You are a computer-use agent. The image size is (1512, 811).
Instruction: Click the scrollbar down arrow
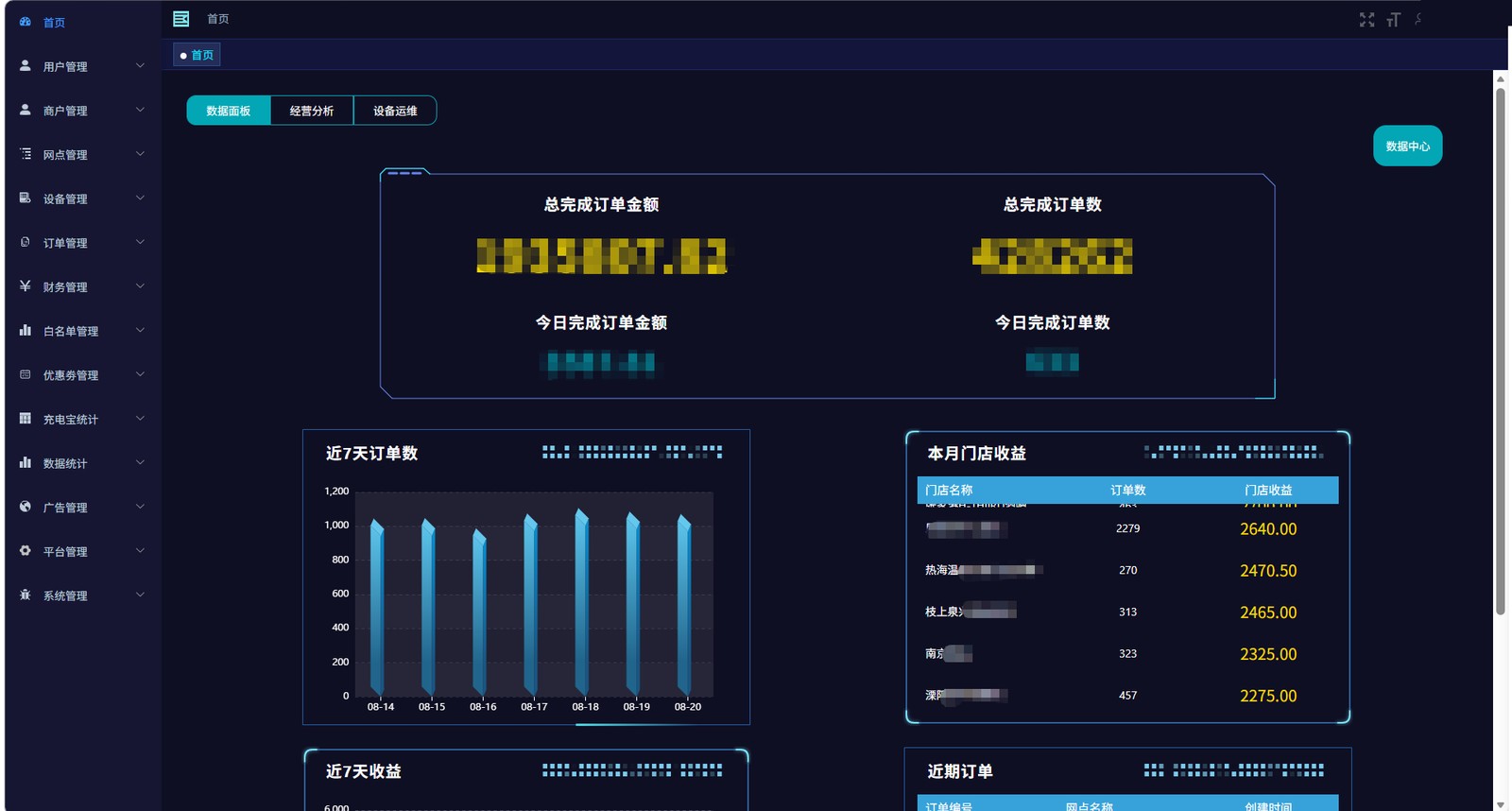point(1500,804)
